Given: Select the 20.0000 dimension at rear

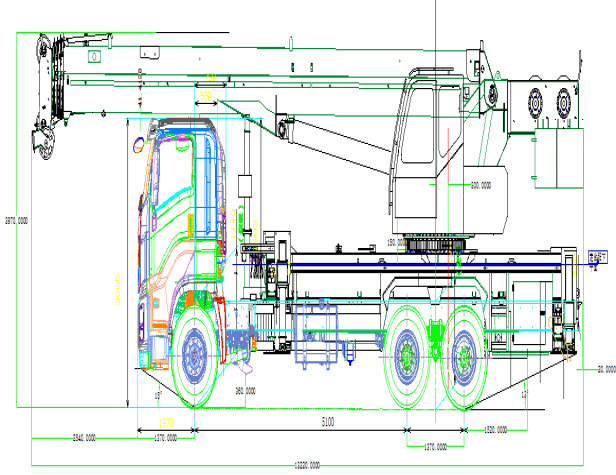Looking at the screenshot, I should click(607, 369).
